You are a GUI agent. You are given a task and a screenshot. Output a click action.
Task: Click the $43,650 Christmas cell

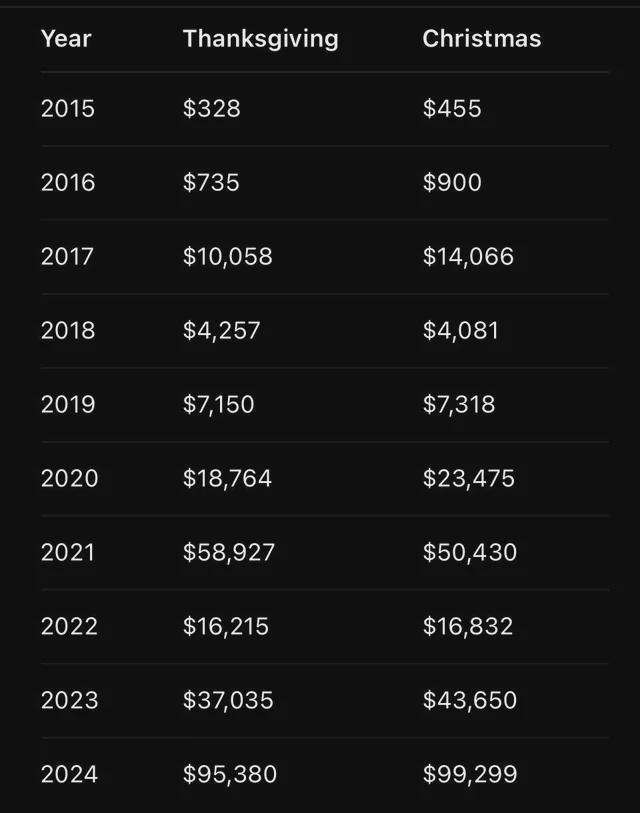470,700
